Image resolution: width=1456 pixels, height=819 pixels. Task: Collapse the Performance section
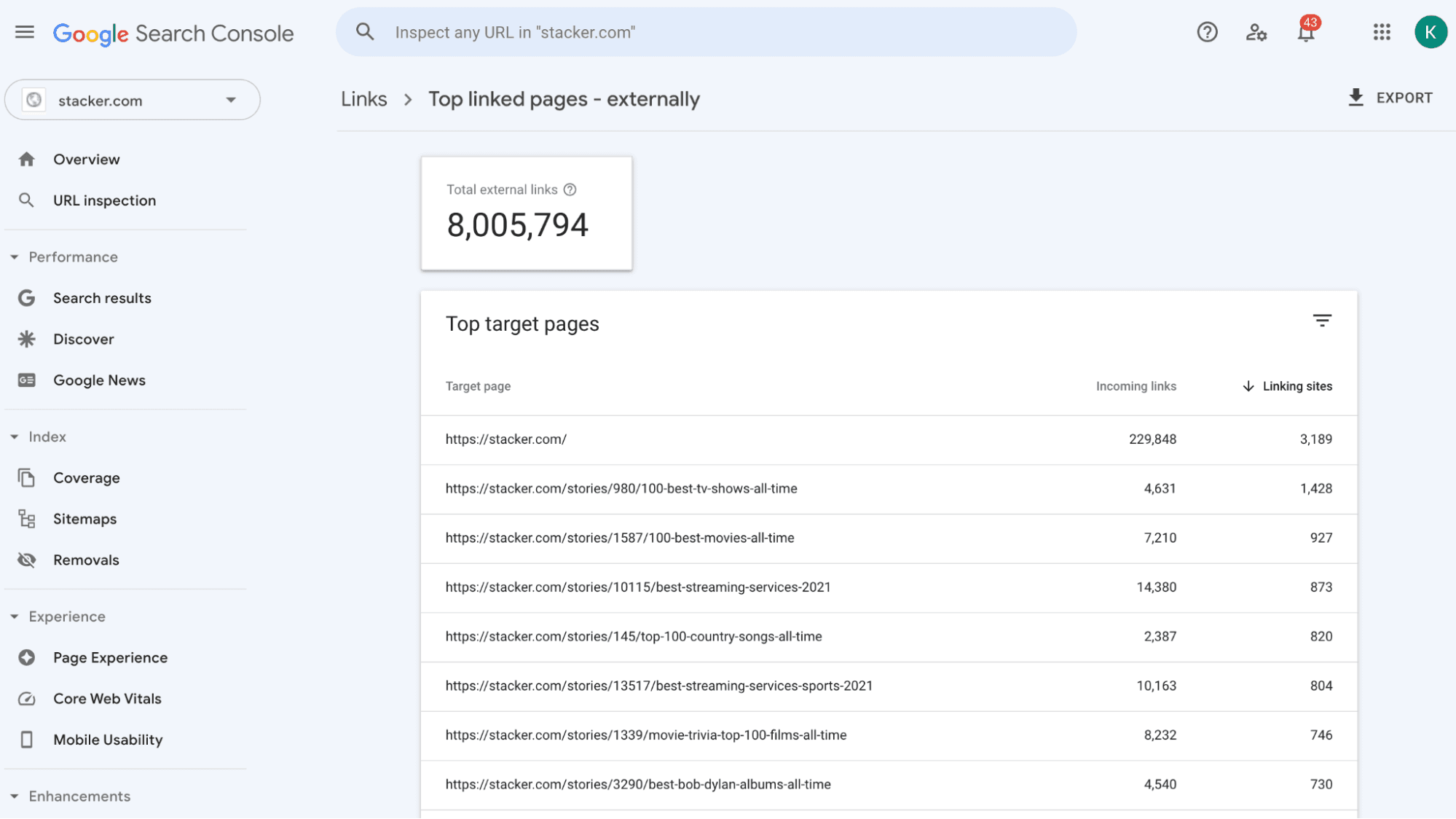click(x=15, y=257)
